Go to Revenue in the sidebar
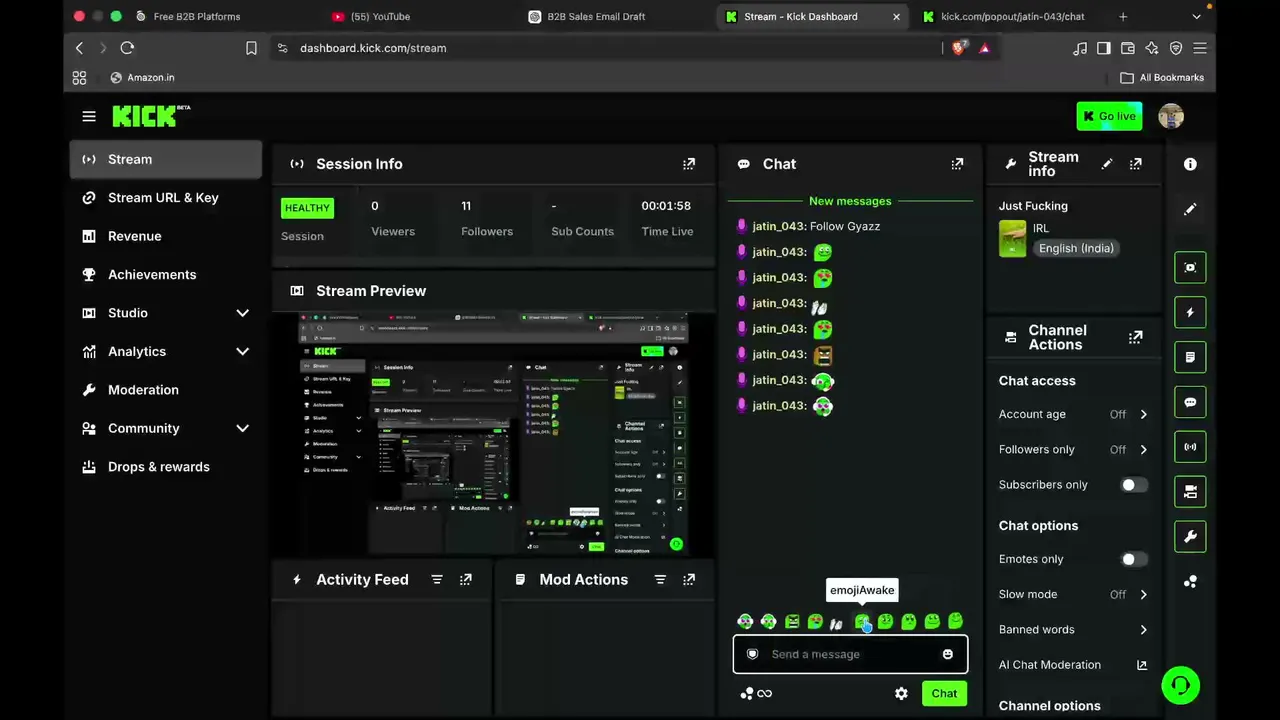1280x720 pixels. [x=166, y=237]
